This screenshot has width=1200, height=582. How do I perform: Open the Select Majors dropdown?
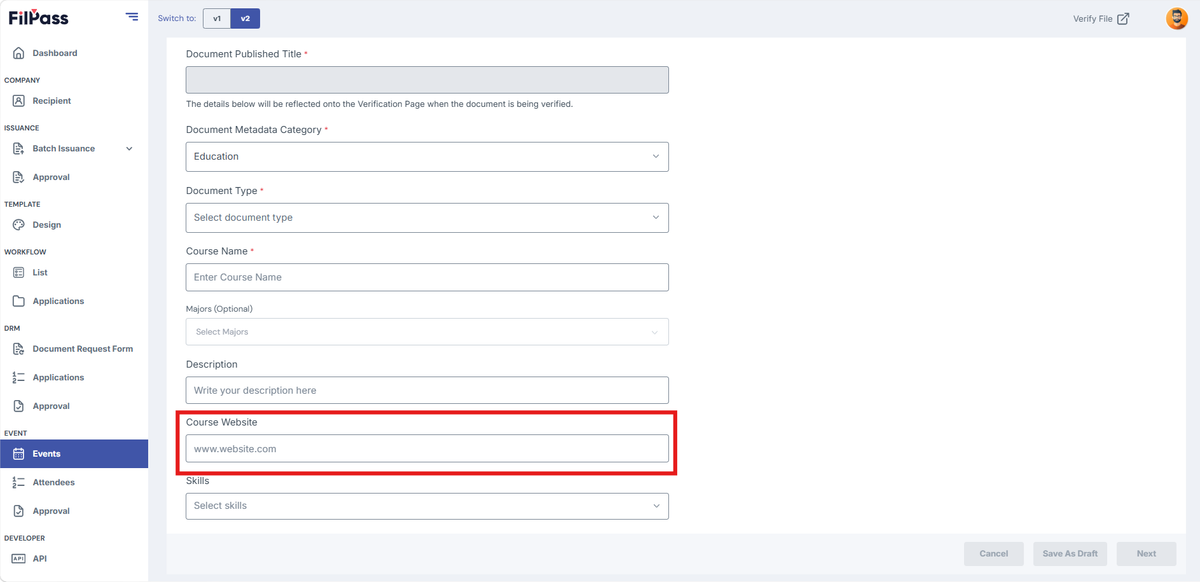coord(427,332)
